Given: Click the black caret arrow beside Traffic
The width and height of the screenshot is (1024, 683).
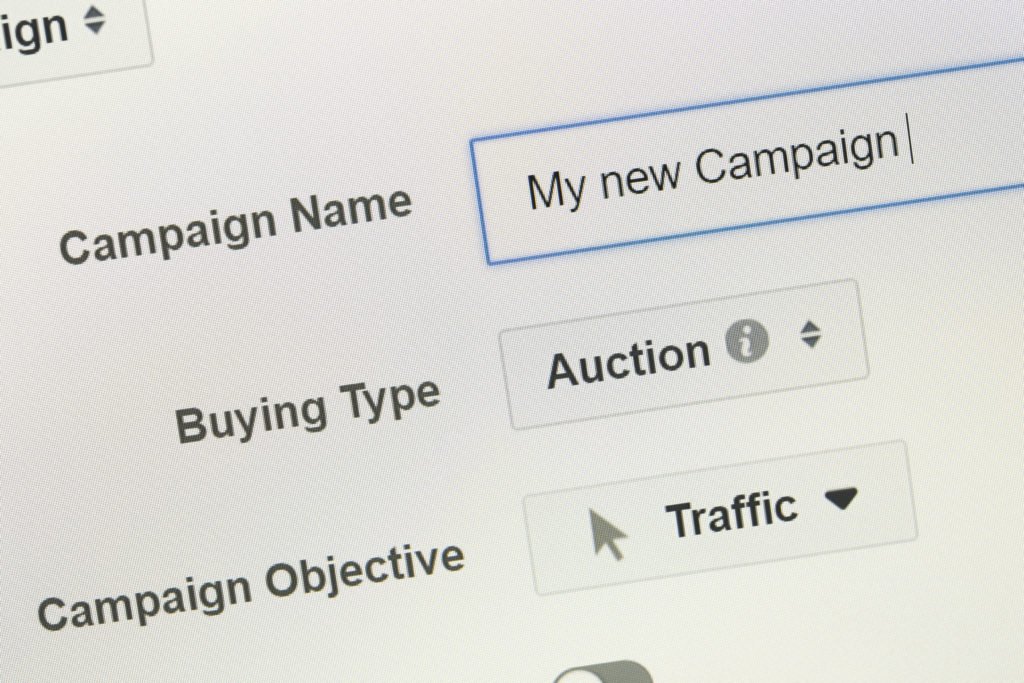Looking at the screenshot, I should tap(840, 499).
